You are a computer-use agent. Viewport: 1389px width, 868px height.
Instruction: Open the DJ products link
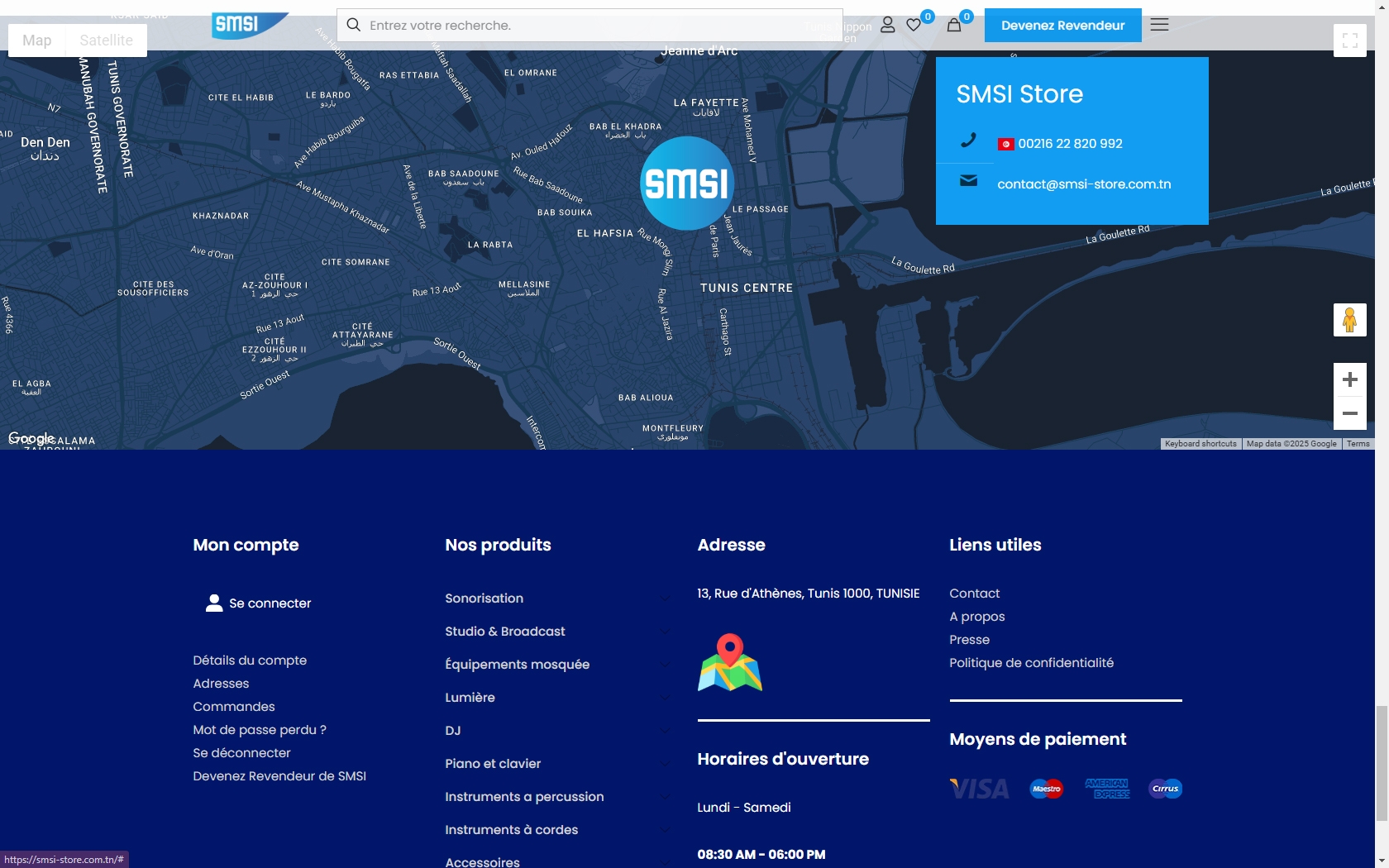point(453,731)
